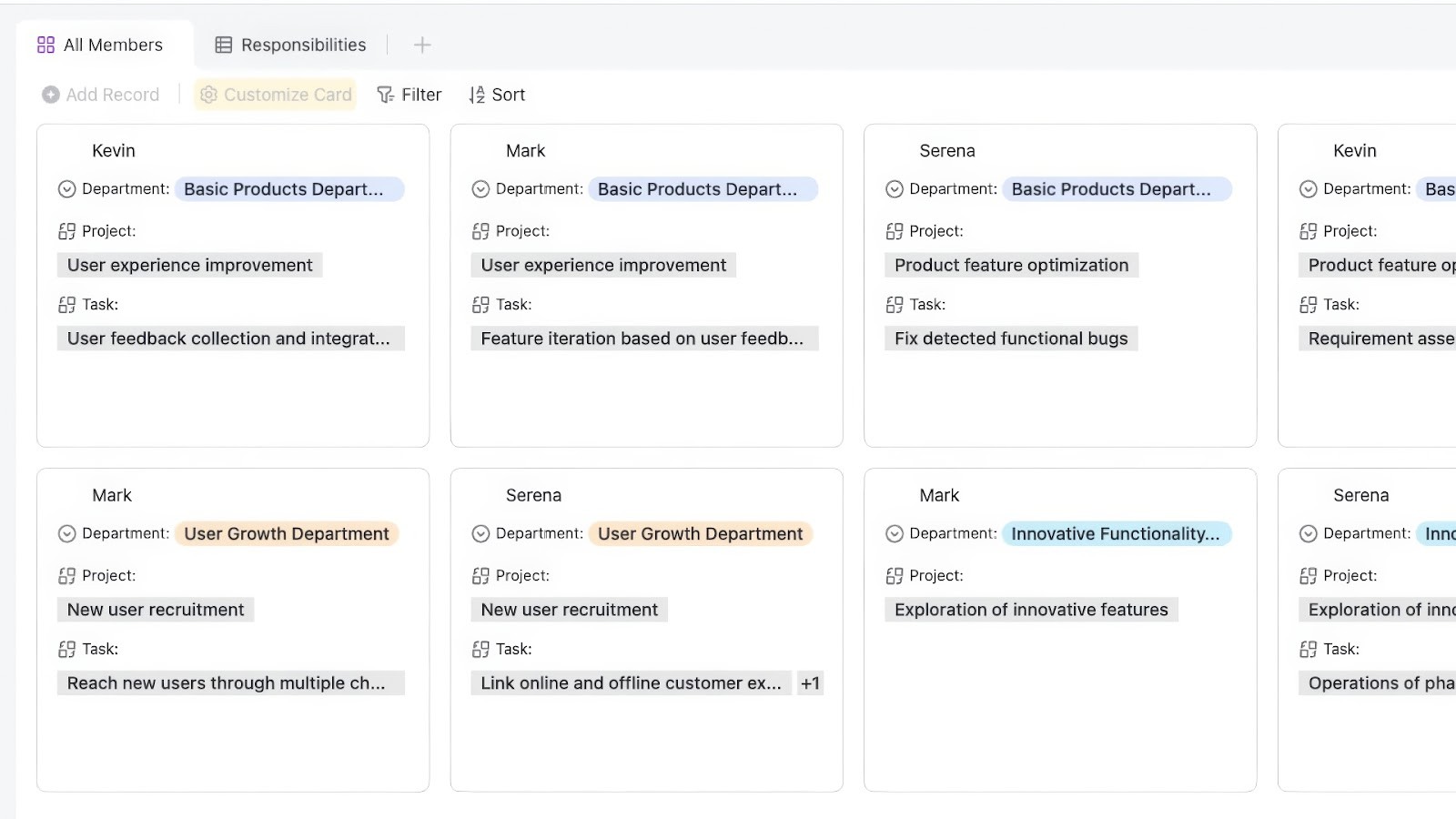
Task: Click the gear icon on Customize Card
Action: pos(208,94)
